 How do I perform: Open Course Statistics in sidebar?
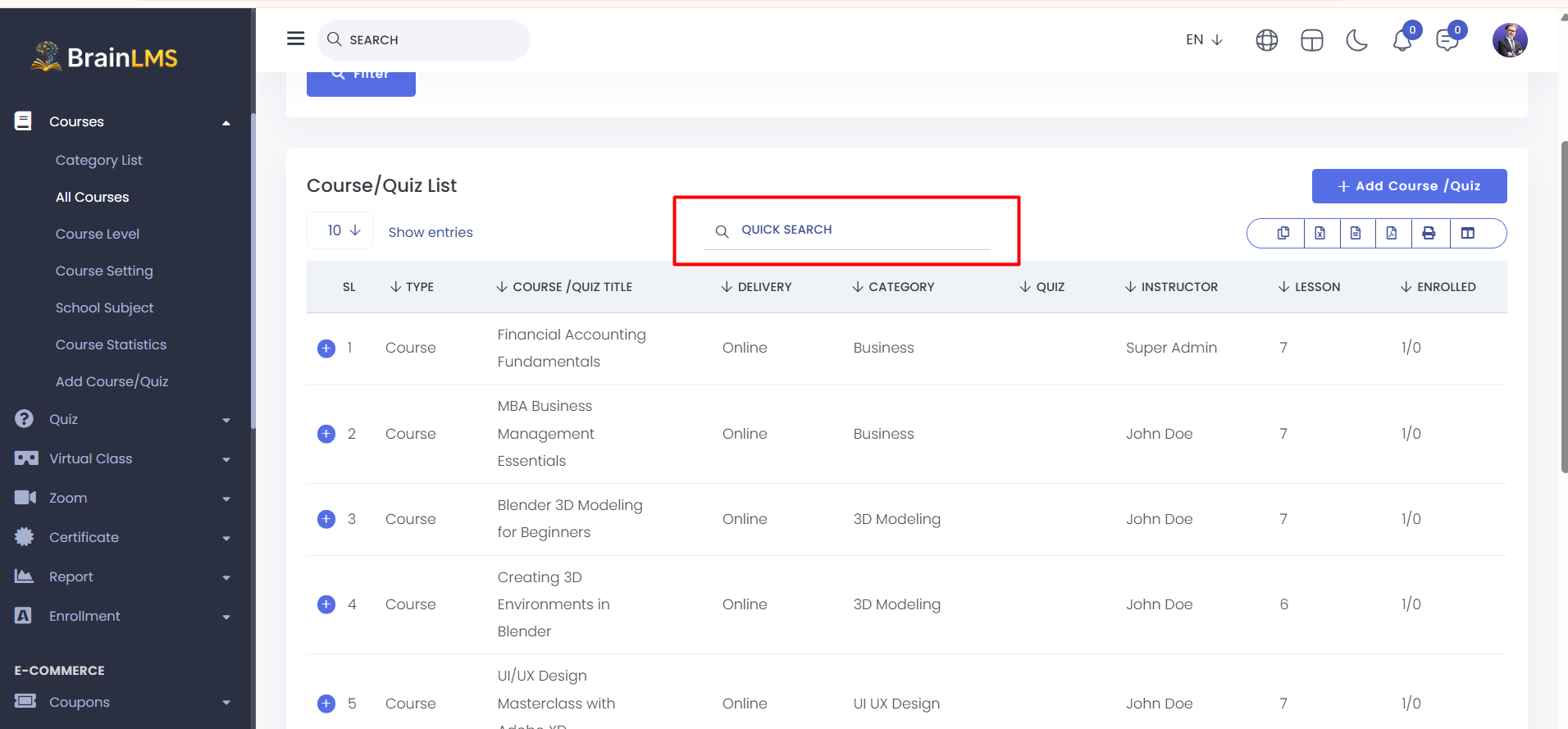click(111, 344)
